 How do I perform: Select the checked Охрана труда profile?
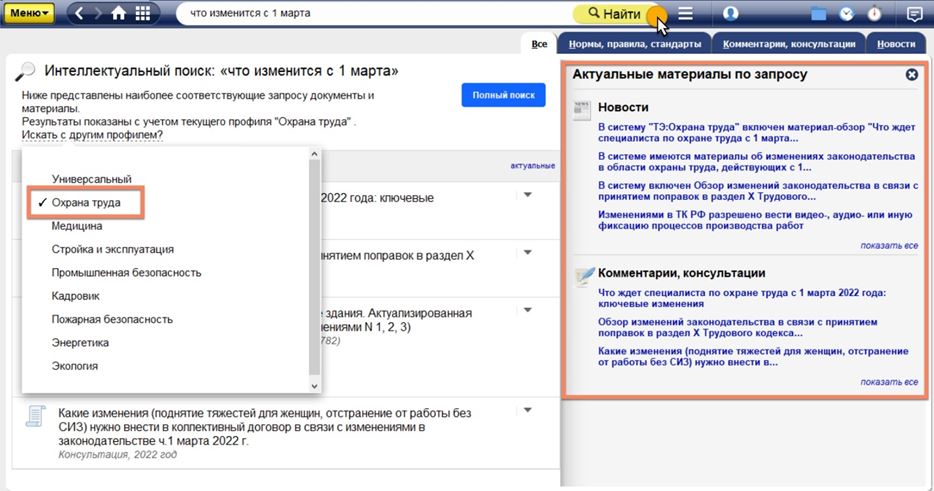click(85, 203)
